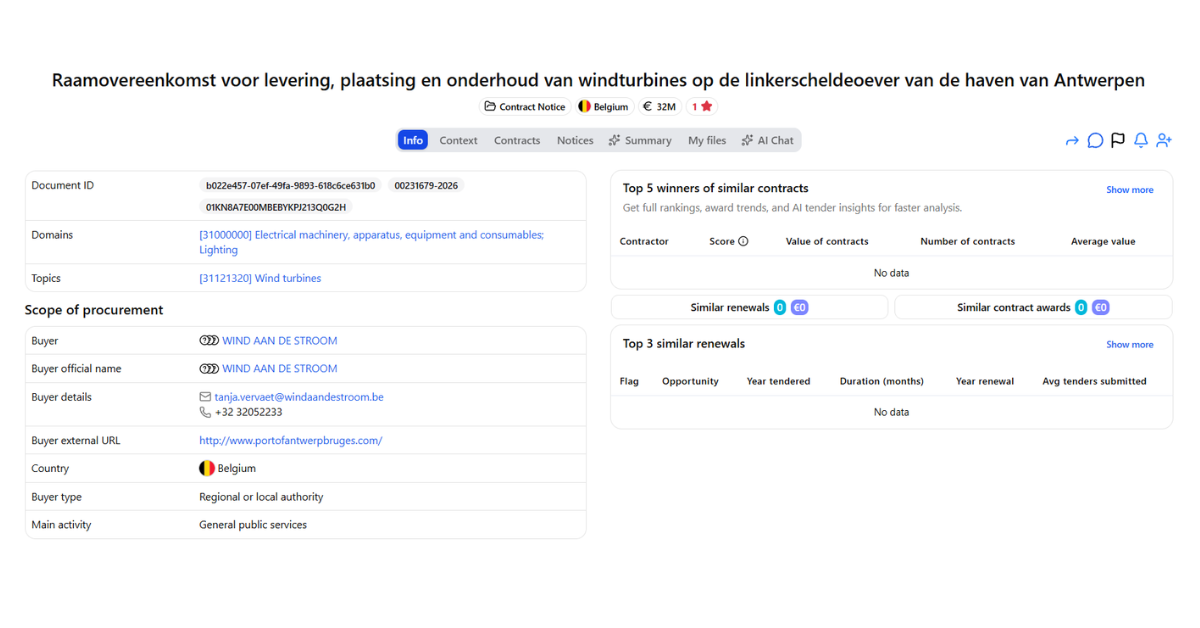Click the add user icon

pyautogui.click(x=1164, y=141)
